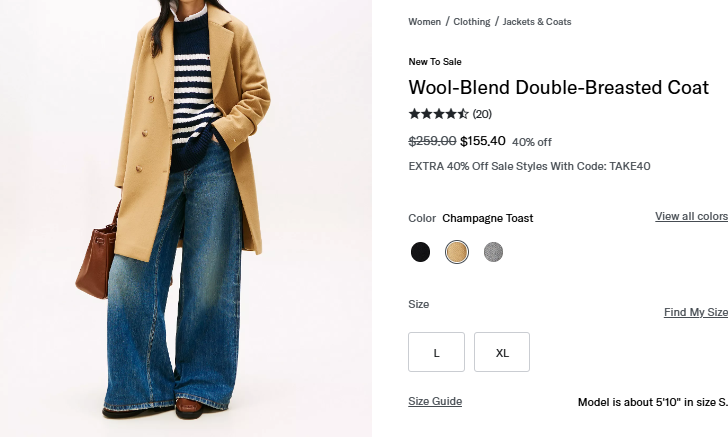Open the Clothing breadcrumb category
The image size is (728, 437).
pyautogui.click(x=472, y=21)
